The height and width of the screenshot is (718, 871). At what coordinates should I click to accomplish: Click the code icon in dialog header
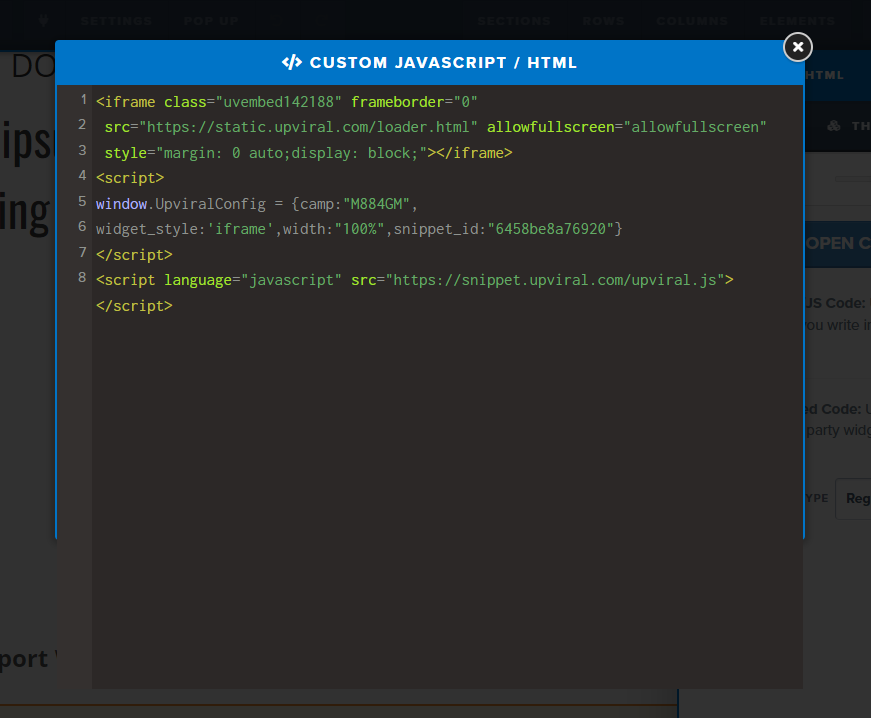click(292, 62)
